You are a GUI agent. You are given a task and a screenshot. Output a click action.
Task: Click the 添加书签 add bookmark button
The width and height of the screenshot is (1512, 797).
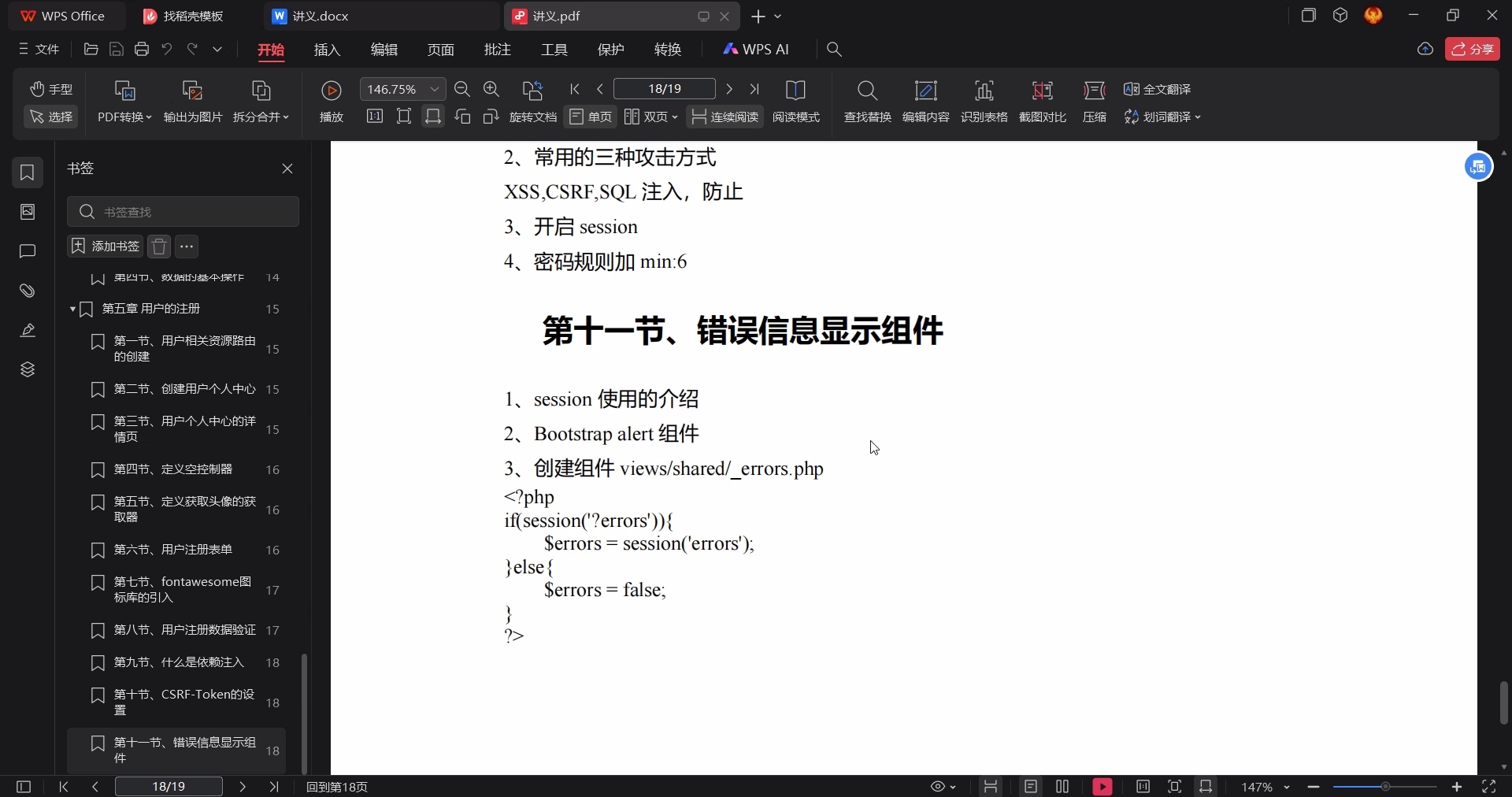103,247
